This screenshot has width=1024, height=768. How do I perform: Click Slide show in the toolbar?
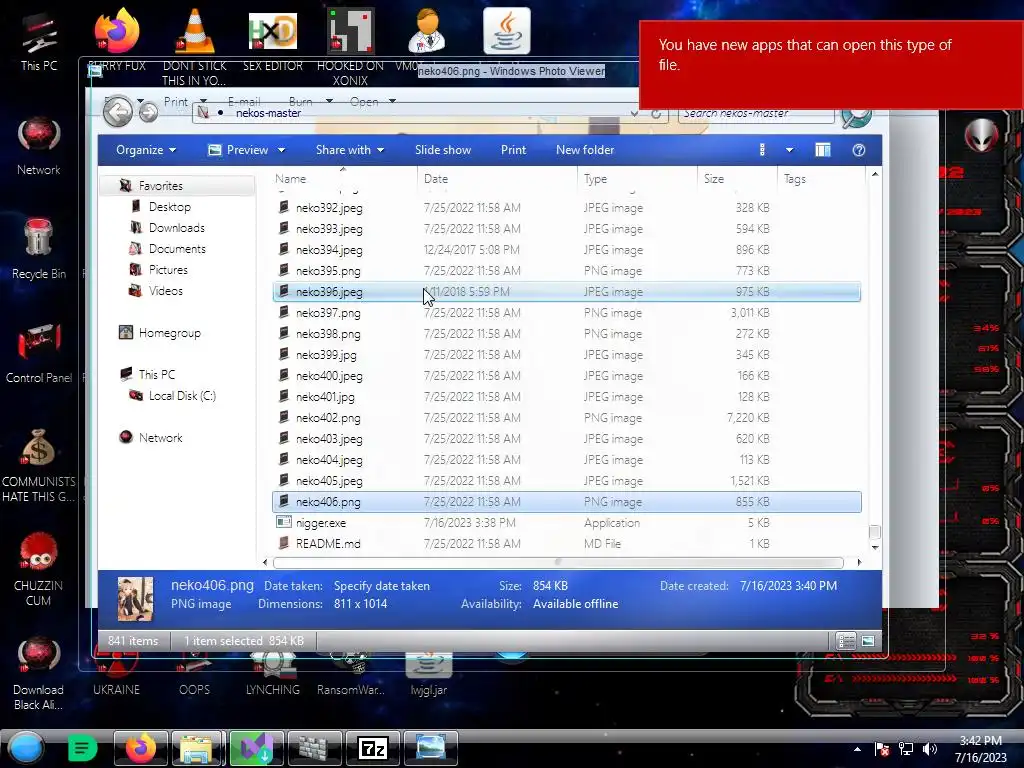443,150
